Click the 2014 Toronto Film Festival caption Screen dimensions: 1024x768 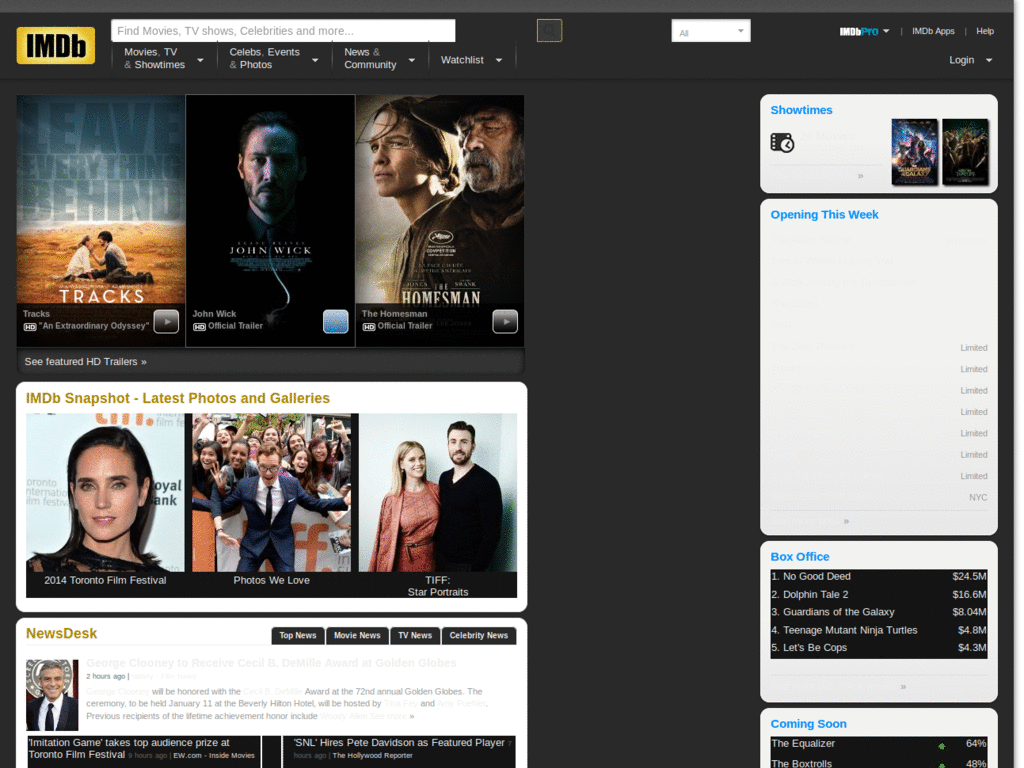tap(105, 580)
